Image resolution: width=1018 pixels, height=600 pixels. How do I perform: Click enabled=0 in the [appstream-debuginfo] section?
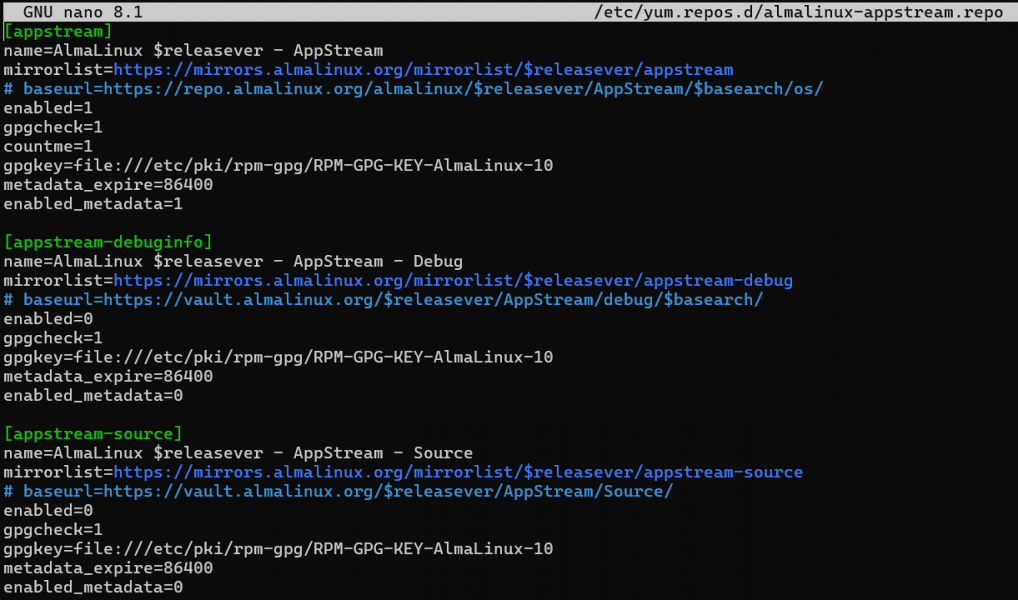coord(48,318)
